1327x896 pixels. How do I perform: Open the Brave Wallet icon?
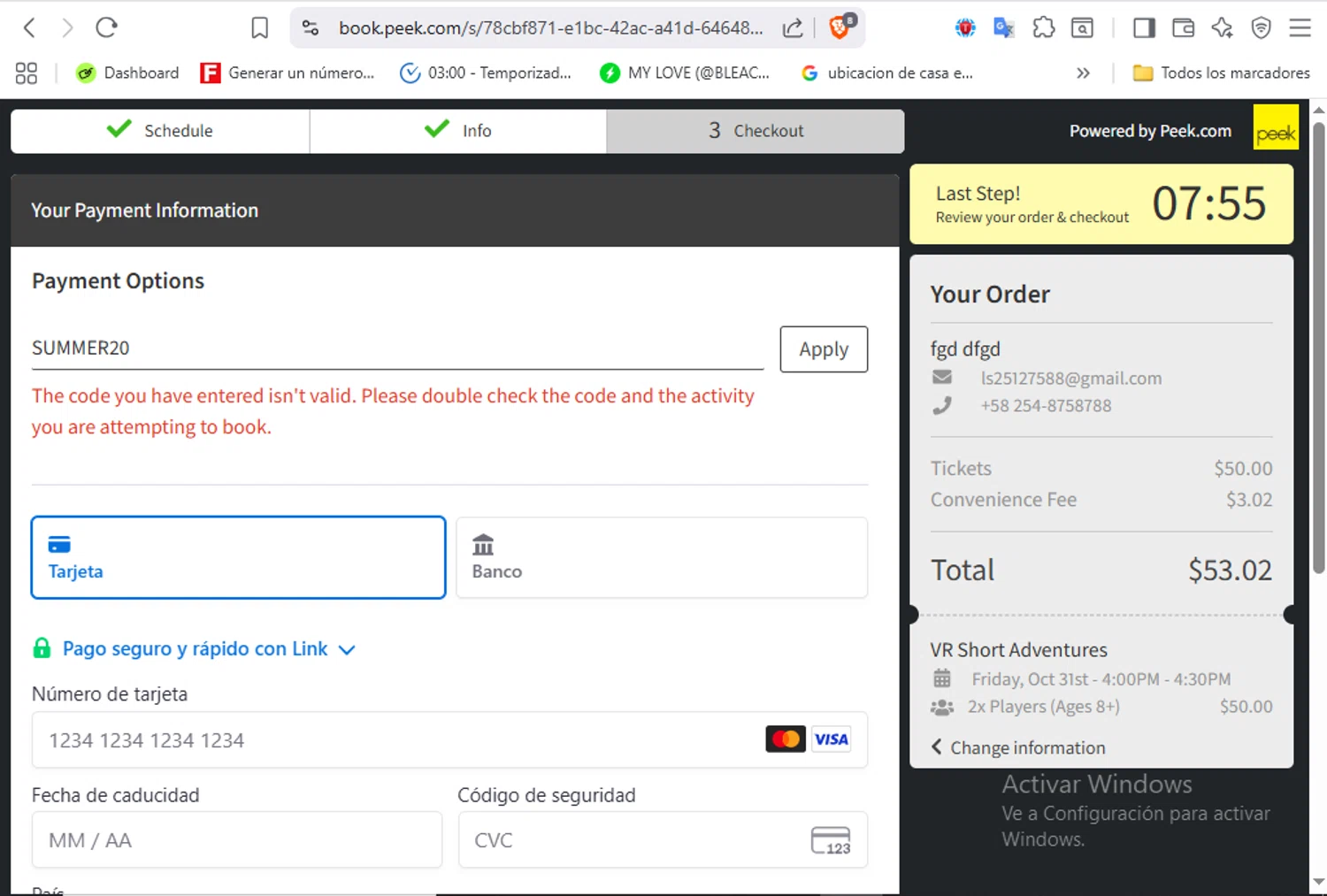[x=1183, y=28]
